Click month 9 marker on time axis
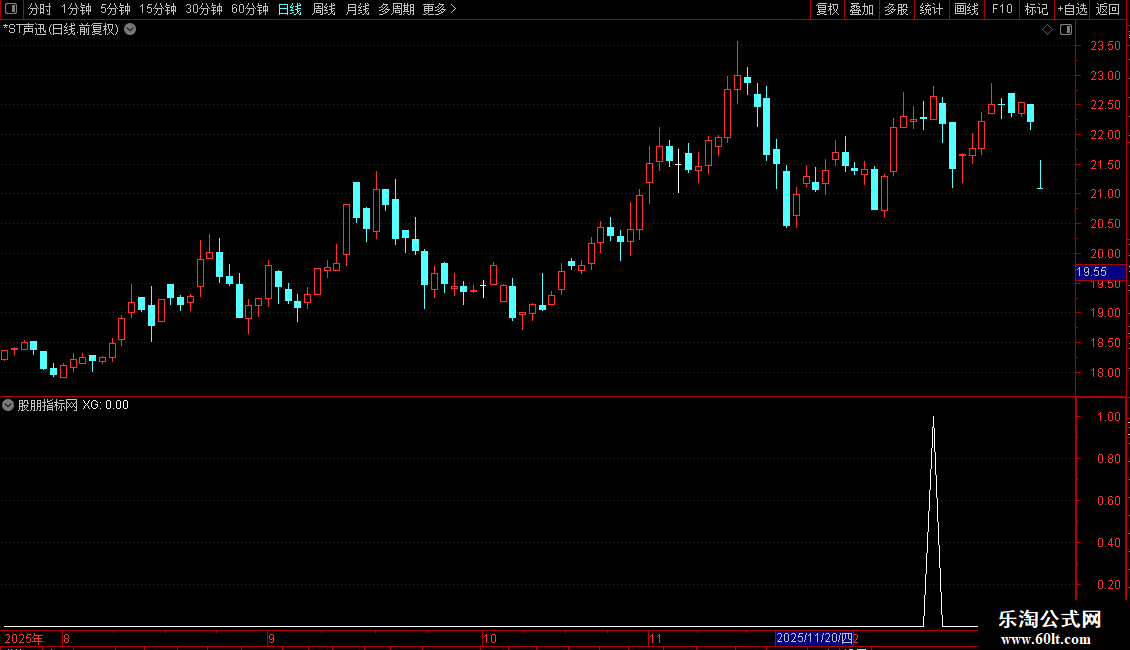This screenshot has height=650, width=1130. coord(271,638)
